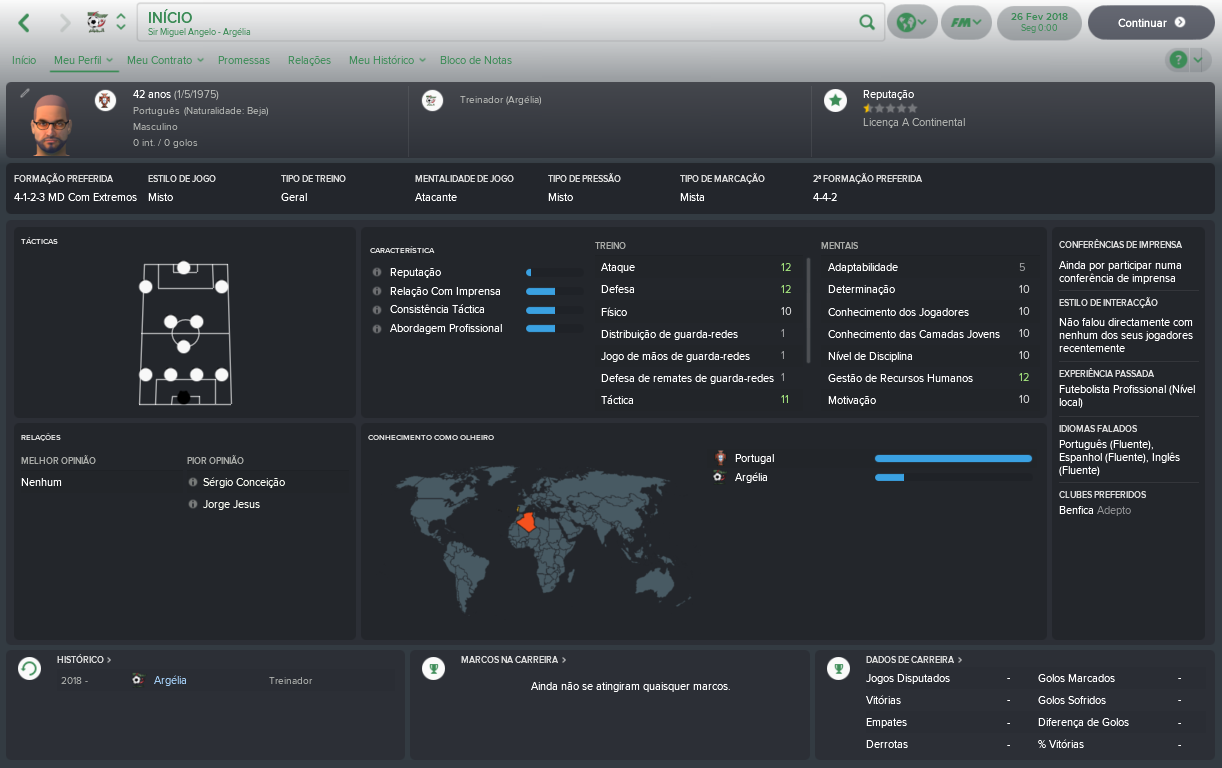Open the world globe menu
The height and width of the screenshot is (768, 1222).
tap(911, 22)
